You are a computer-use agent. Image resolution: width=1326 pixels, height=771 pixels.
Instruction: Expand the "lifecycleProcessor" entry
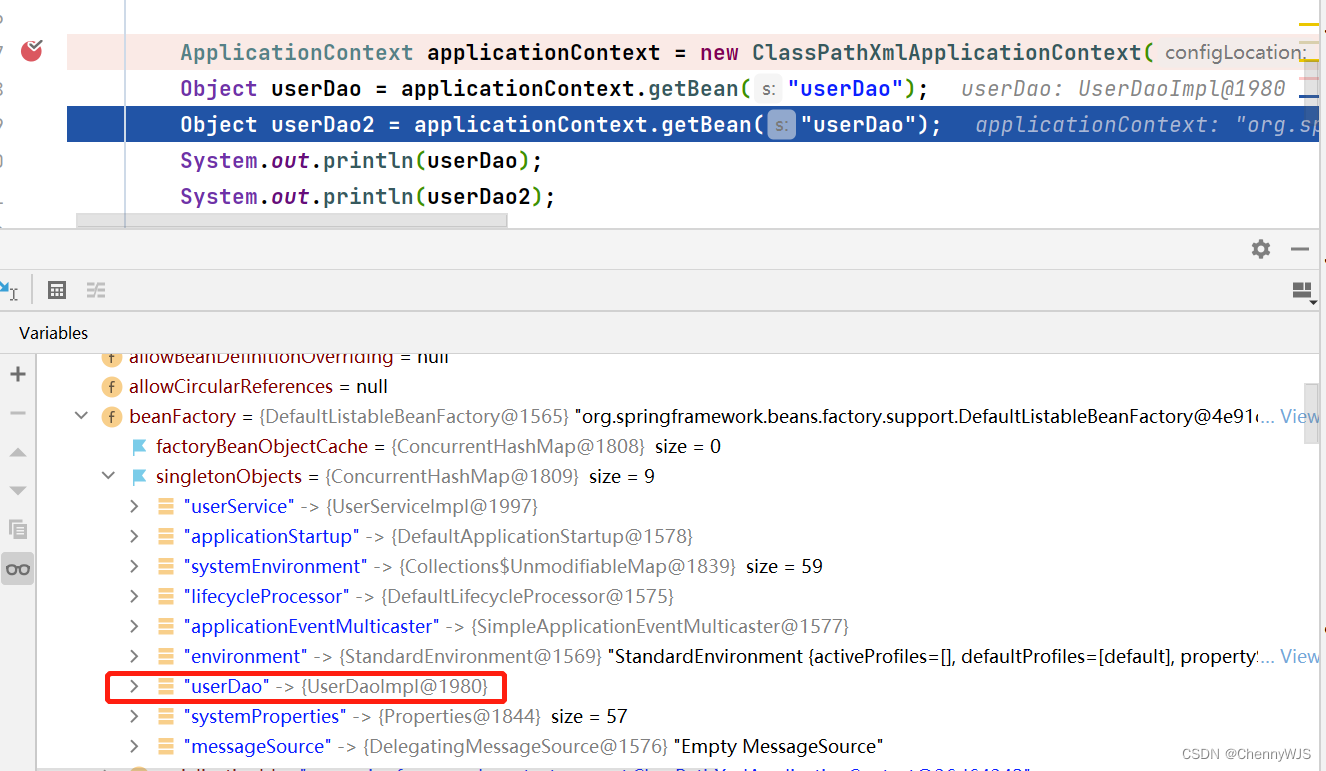(135, 597)
